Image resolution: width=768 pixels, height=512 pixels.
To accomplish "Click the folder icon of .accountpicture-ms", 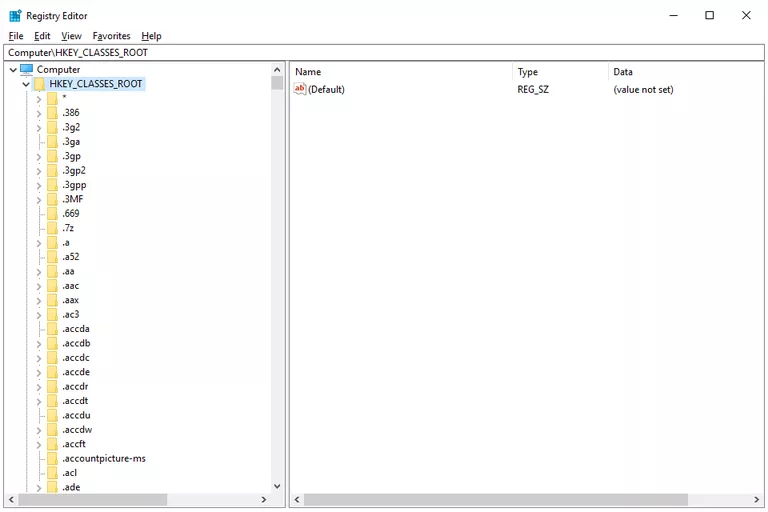I will pos(52,459).
